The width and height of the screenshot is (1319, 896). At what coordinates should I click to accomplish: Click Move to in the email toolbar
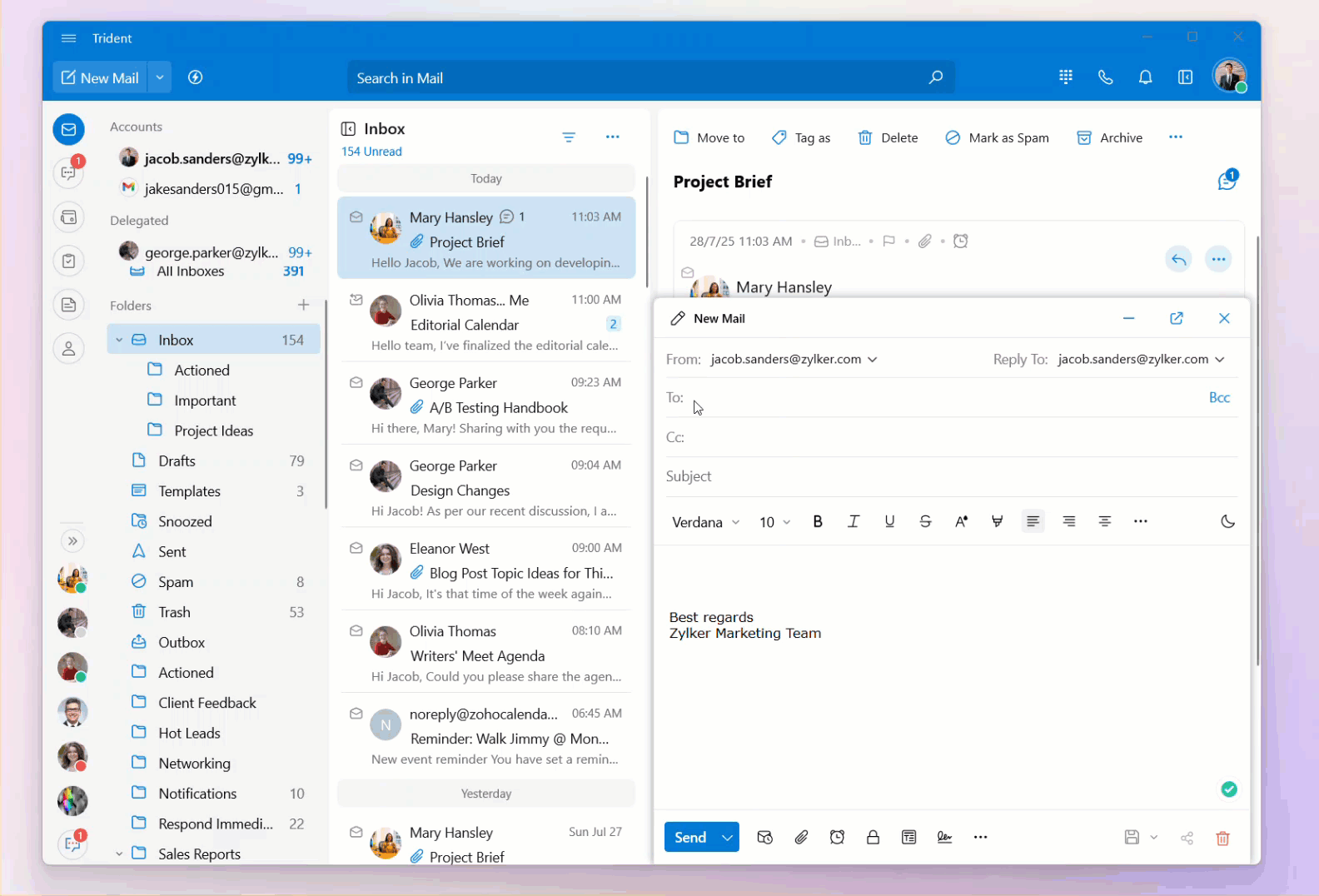click(709, 137)
